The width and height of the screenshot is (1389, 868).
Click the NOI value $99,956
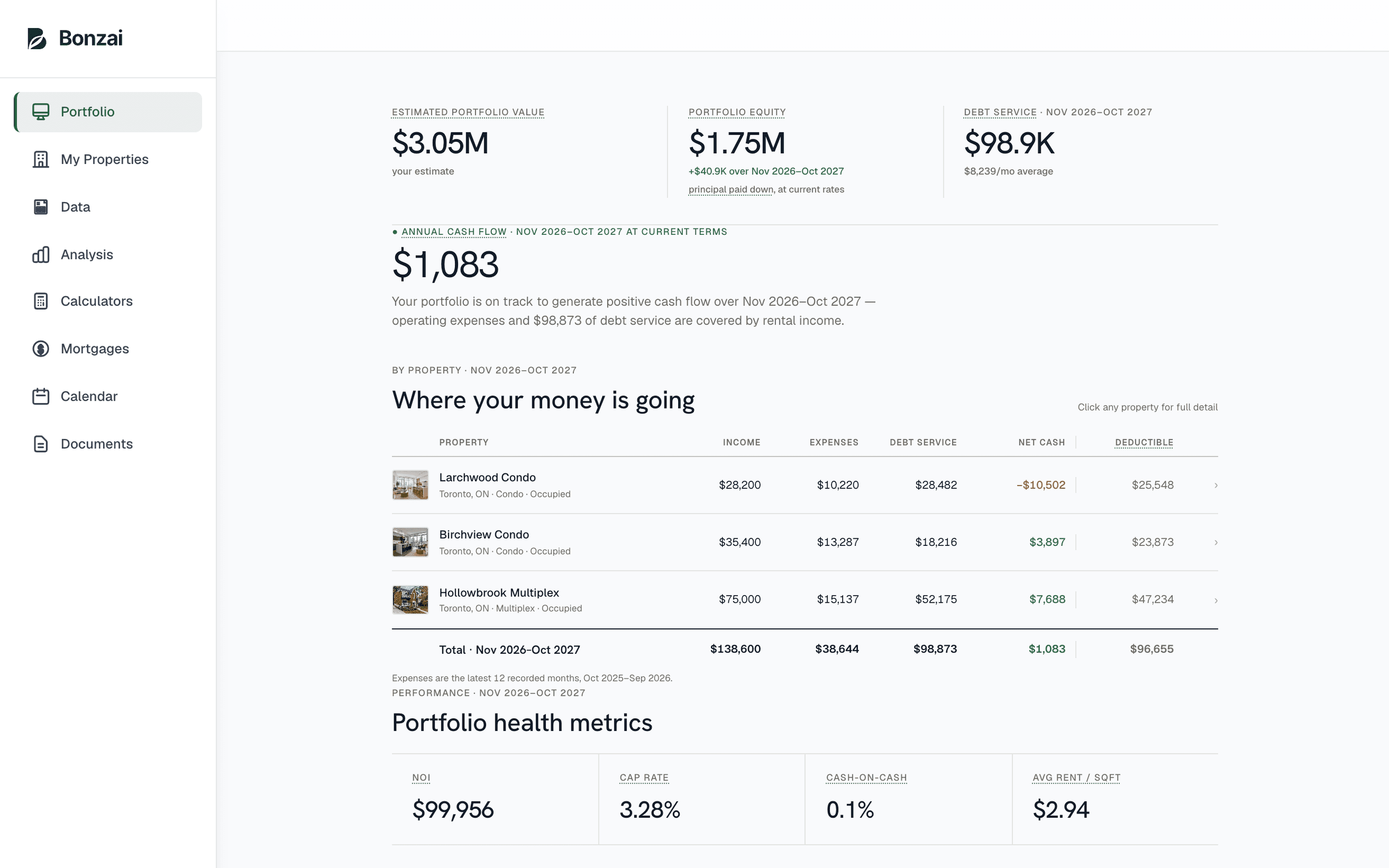[453, 810]
